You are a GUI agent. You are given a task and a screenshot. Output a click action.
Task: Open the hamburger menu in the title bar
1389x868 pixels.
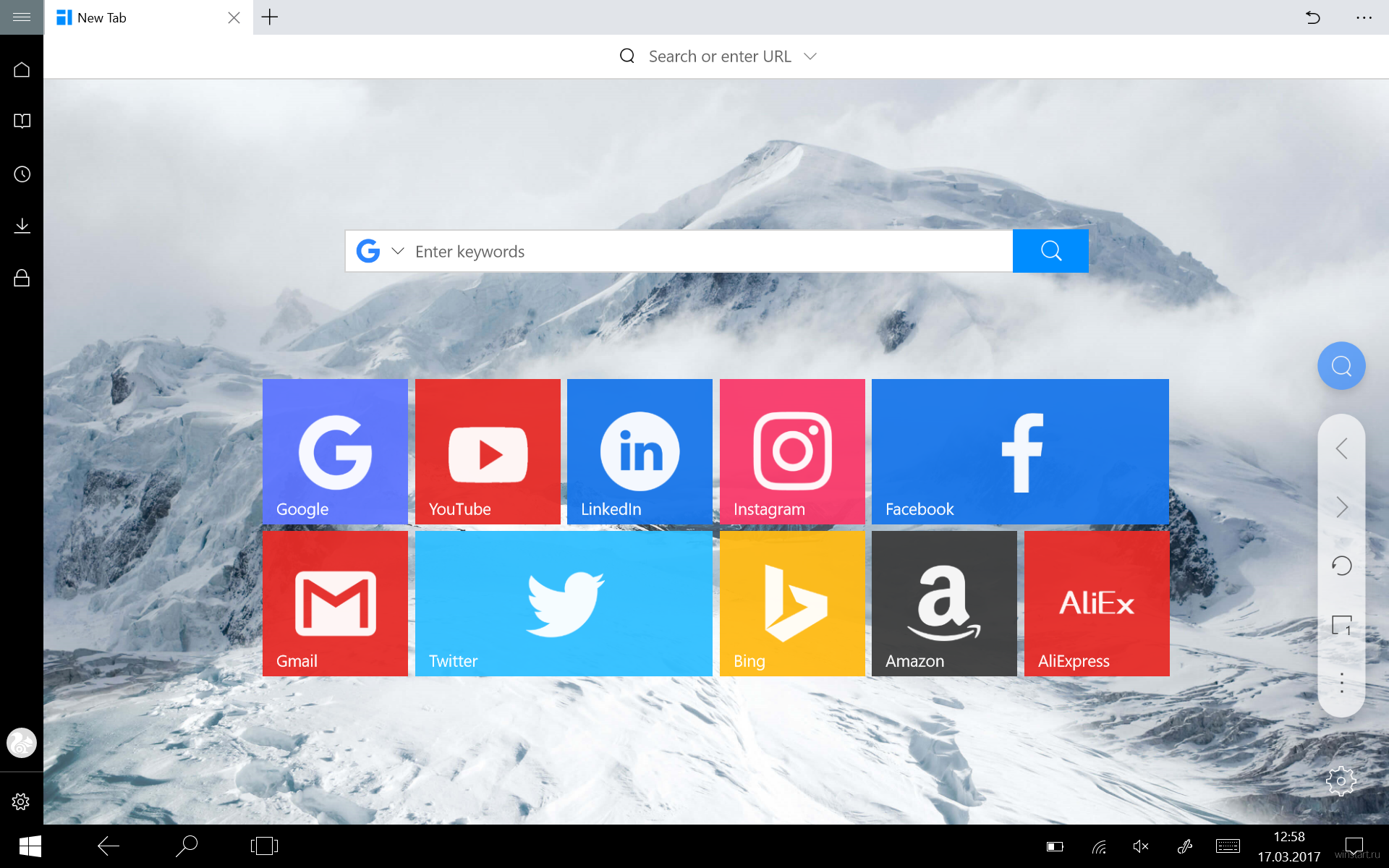coord(22,17)
